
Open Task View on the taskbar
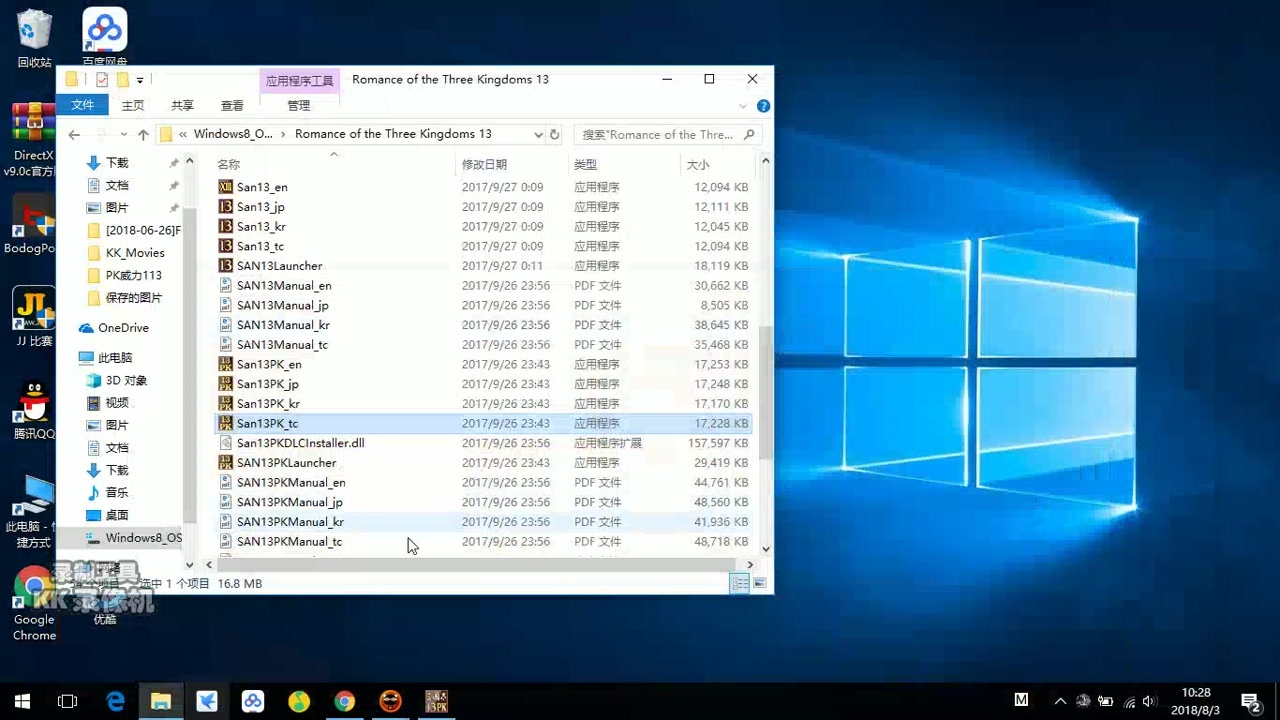tap(68, 701)
